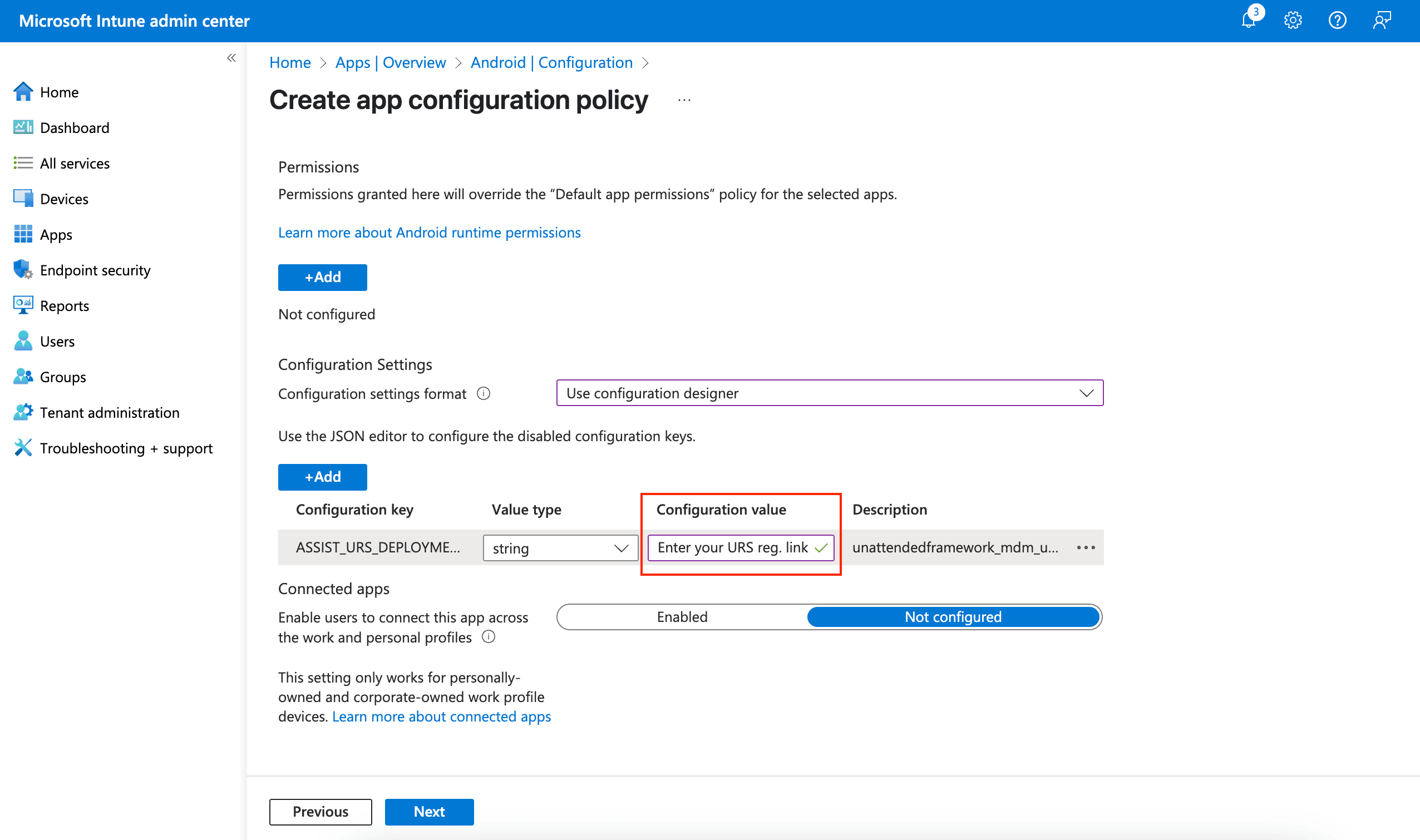
Task: Select All services in the sidebar
Action: tap(75, 164)
